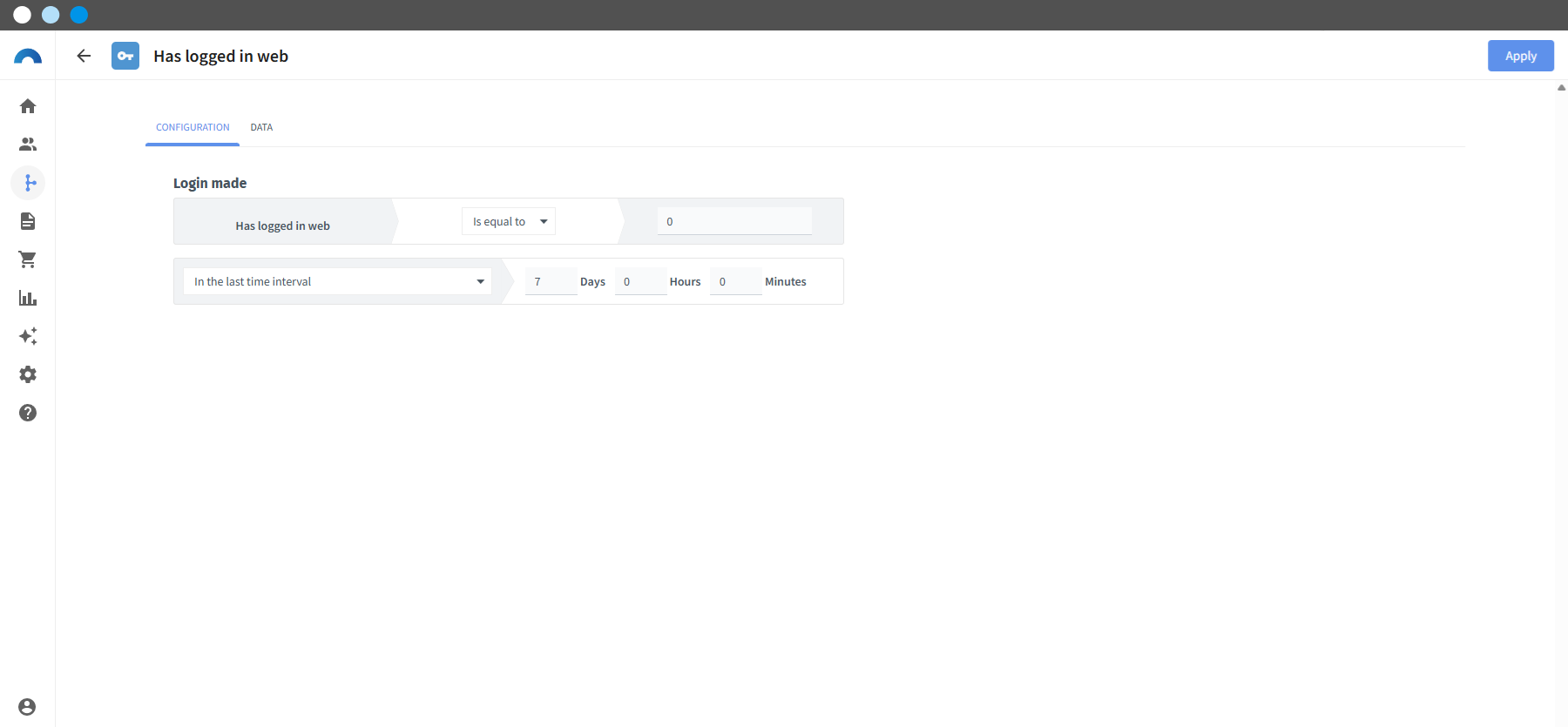This screenshot has width=1568, height=727.
Task: Focus the login count value field
Action: 734,221
